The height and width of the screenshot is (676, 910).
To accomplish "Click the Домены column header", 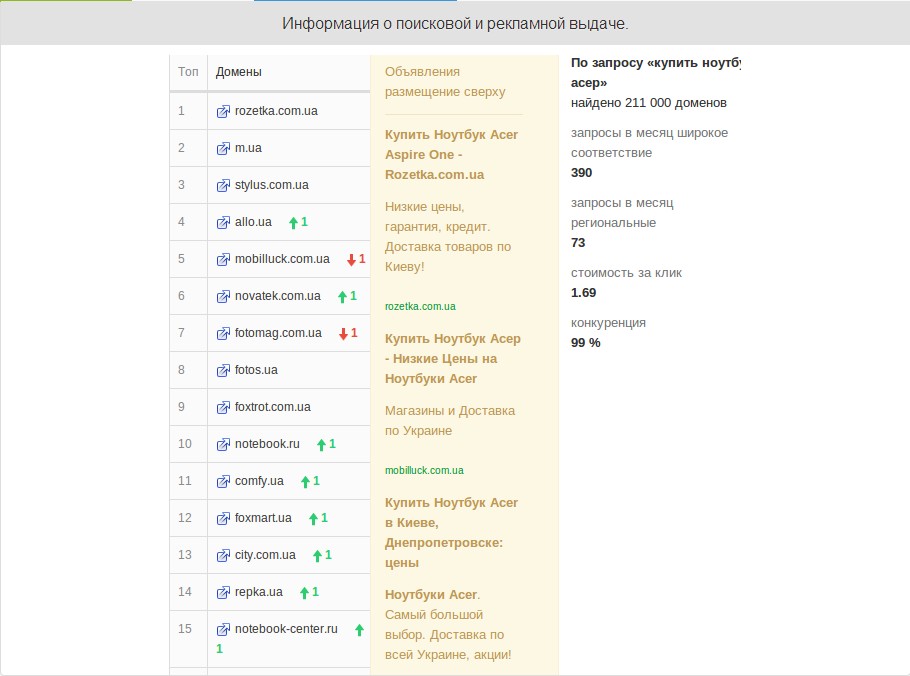I will (239, 72).
